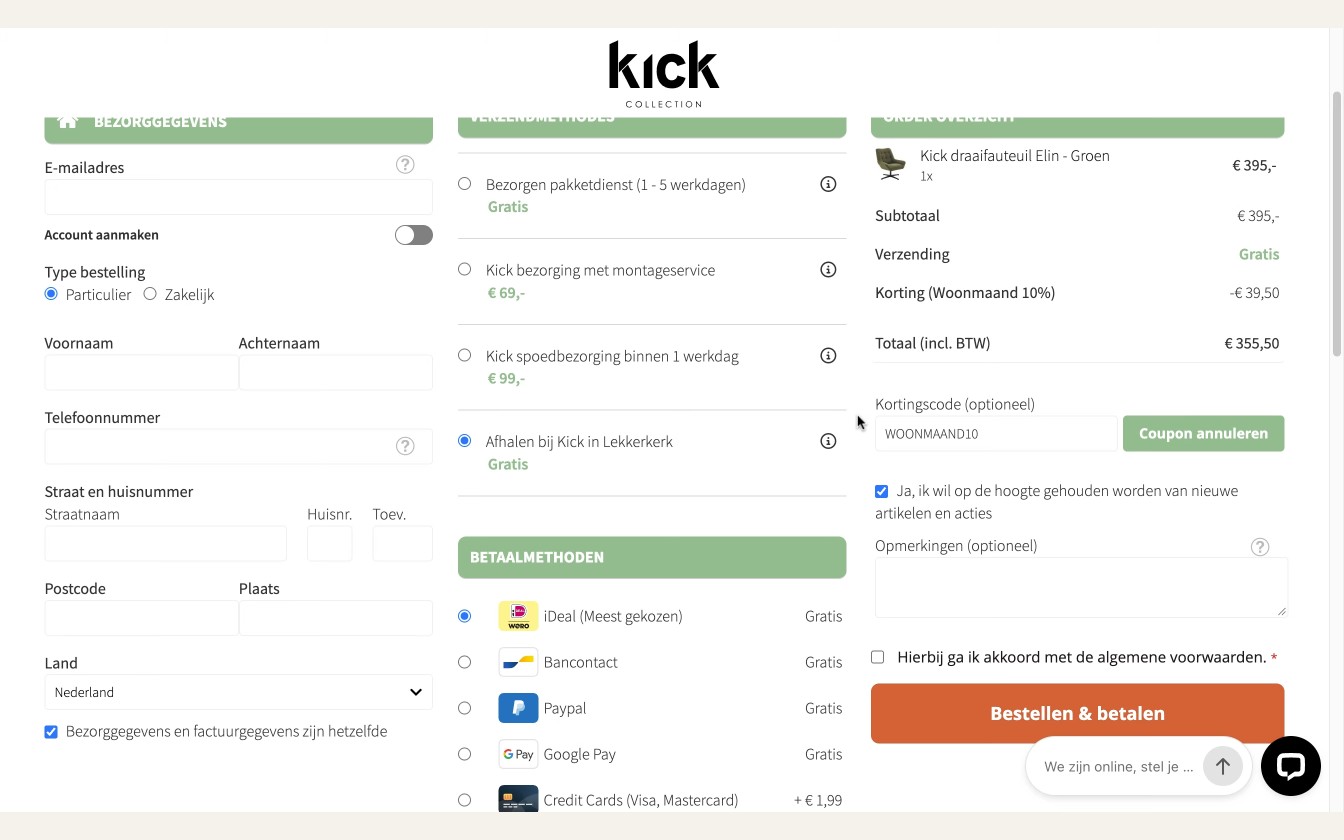Screen dimensions: 1344x840
Task: Click the chat message input box
Action: coord(1119,767)
